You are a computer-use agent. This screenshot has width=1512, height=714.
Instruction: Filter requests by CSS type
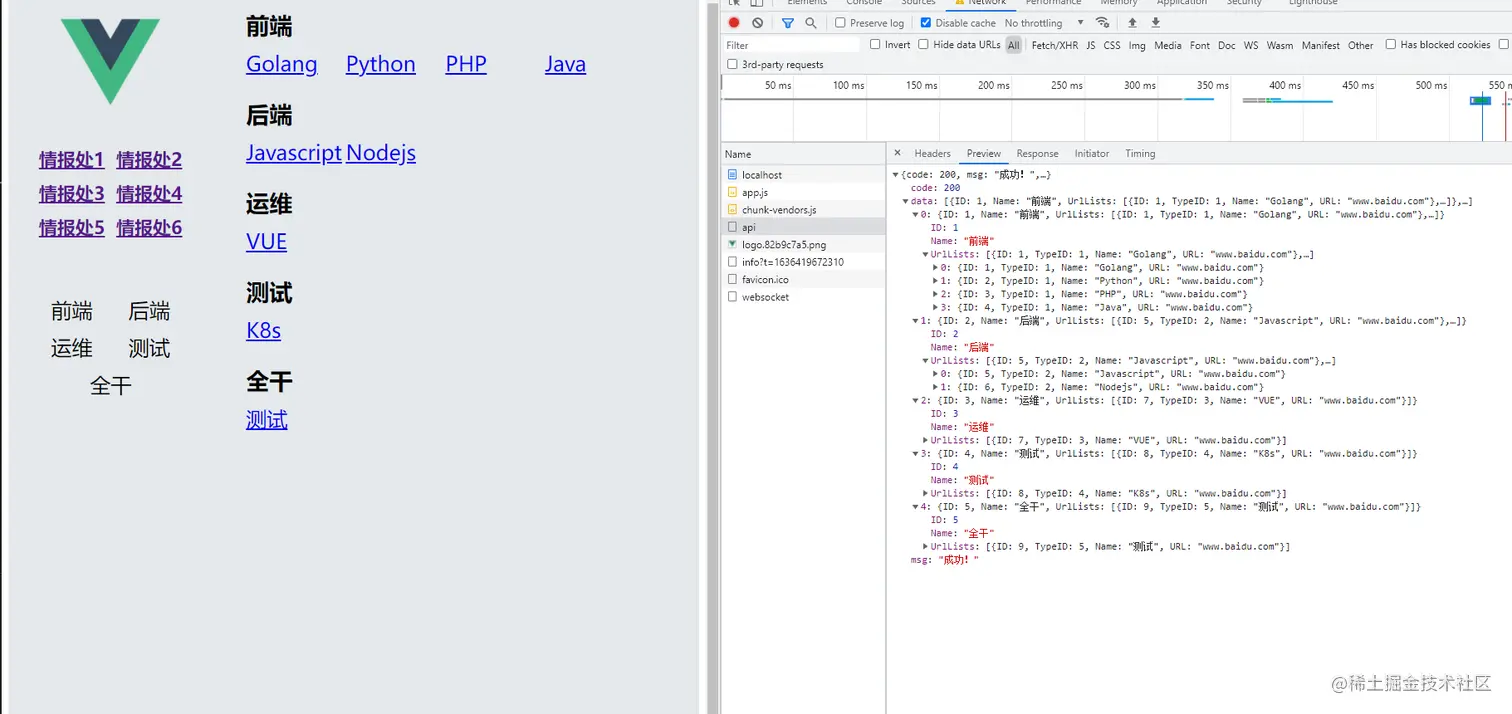click(1112, 45)
